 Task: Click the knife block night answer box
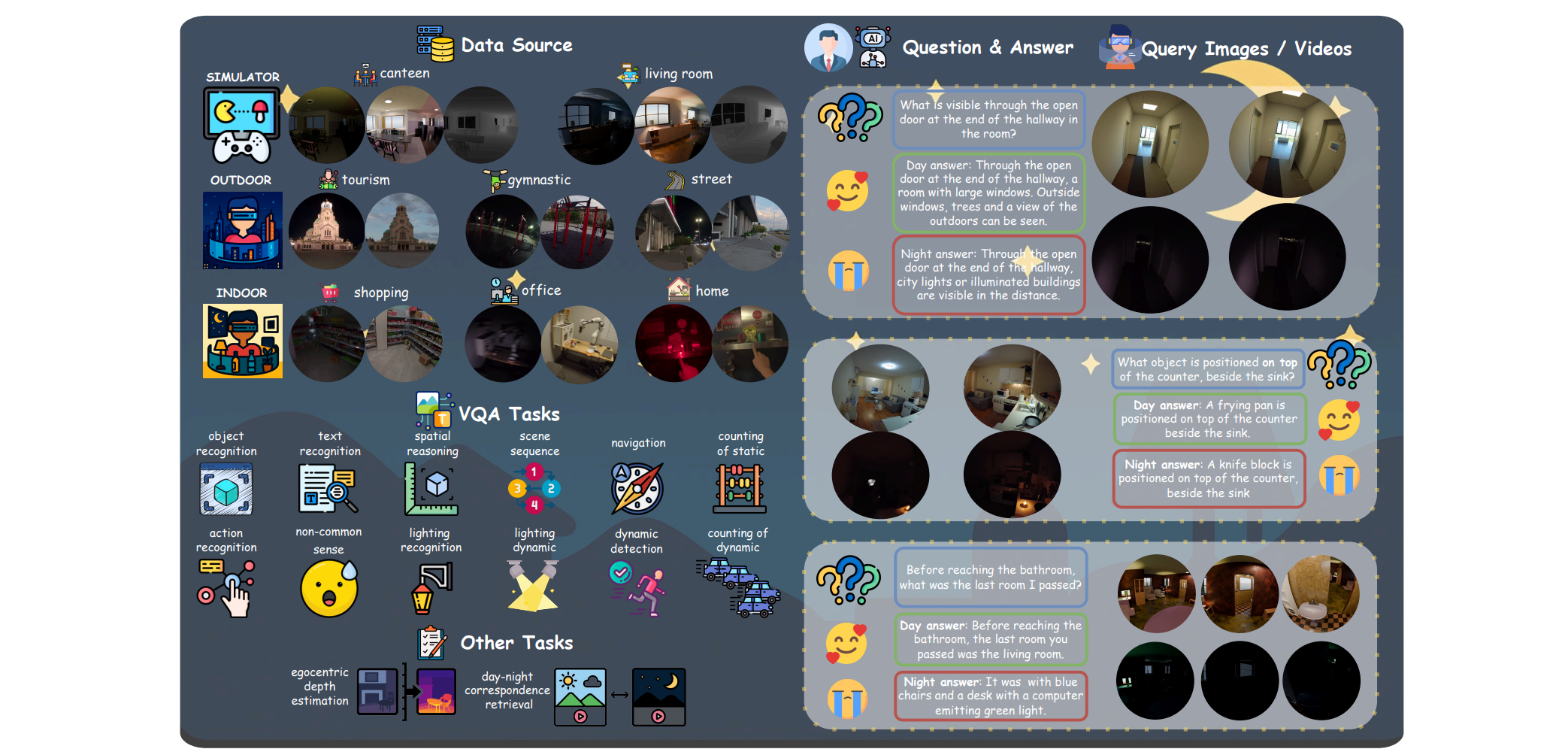point(1209,478)
